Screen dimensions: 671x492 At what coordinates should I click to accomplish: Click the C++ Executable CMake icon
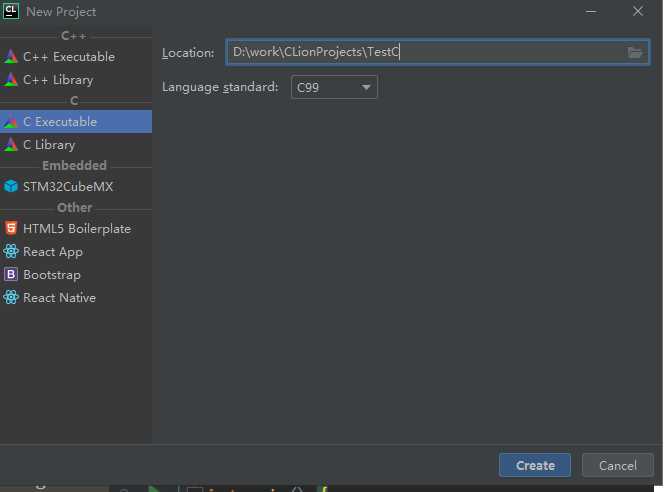(11, 56)
